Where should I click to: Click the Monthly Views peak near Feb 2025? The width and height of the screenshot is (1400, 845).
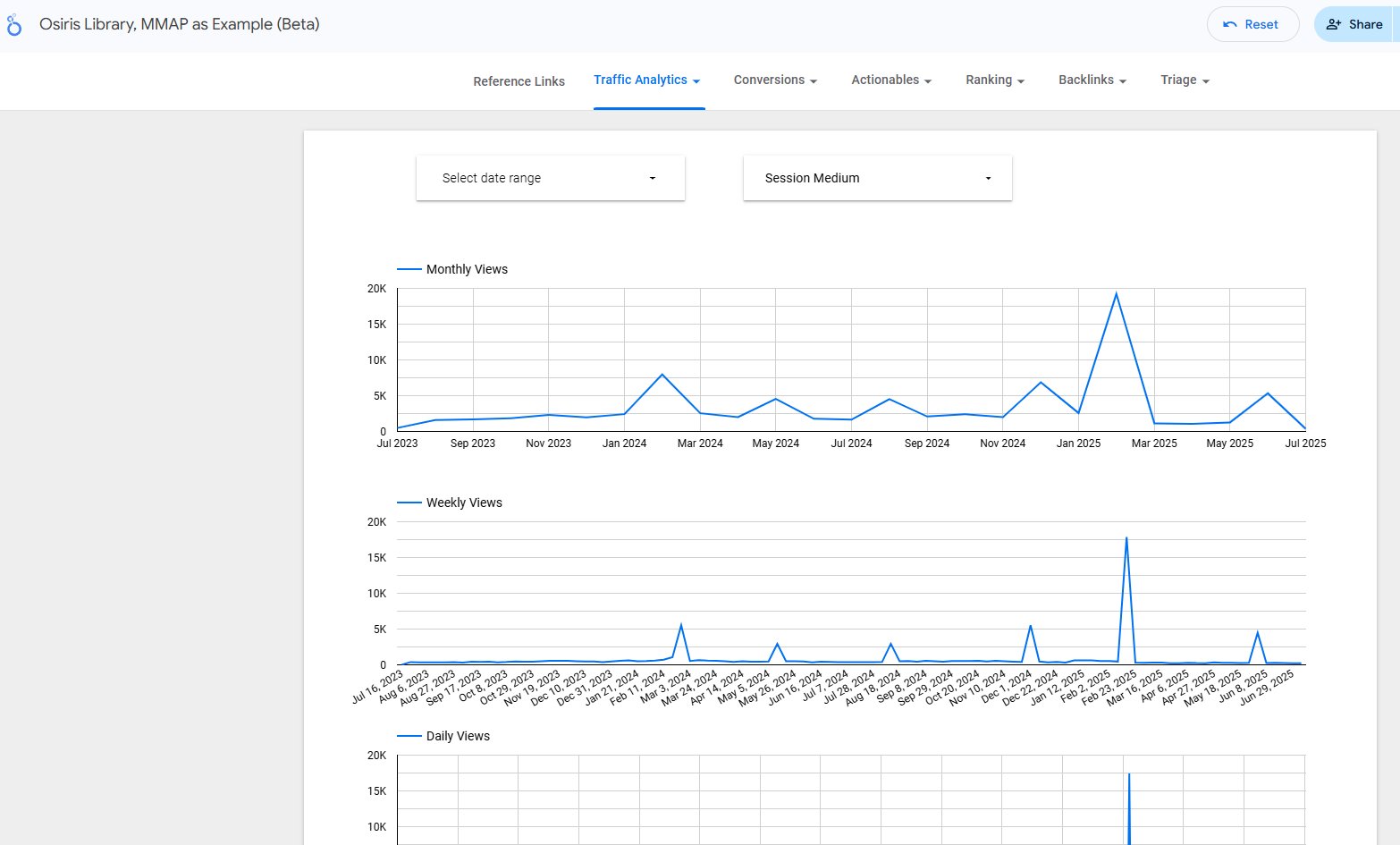1116,294
